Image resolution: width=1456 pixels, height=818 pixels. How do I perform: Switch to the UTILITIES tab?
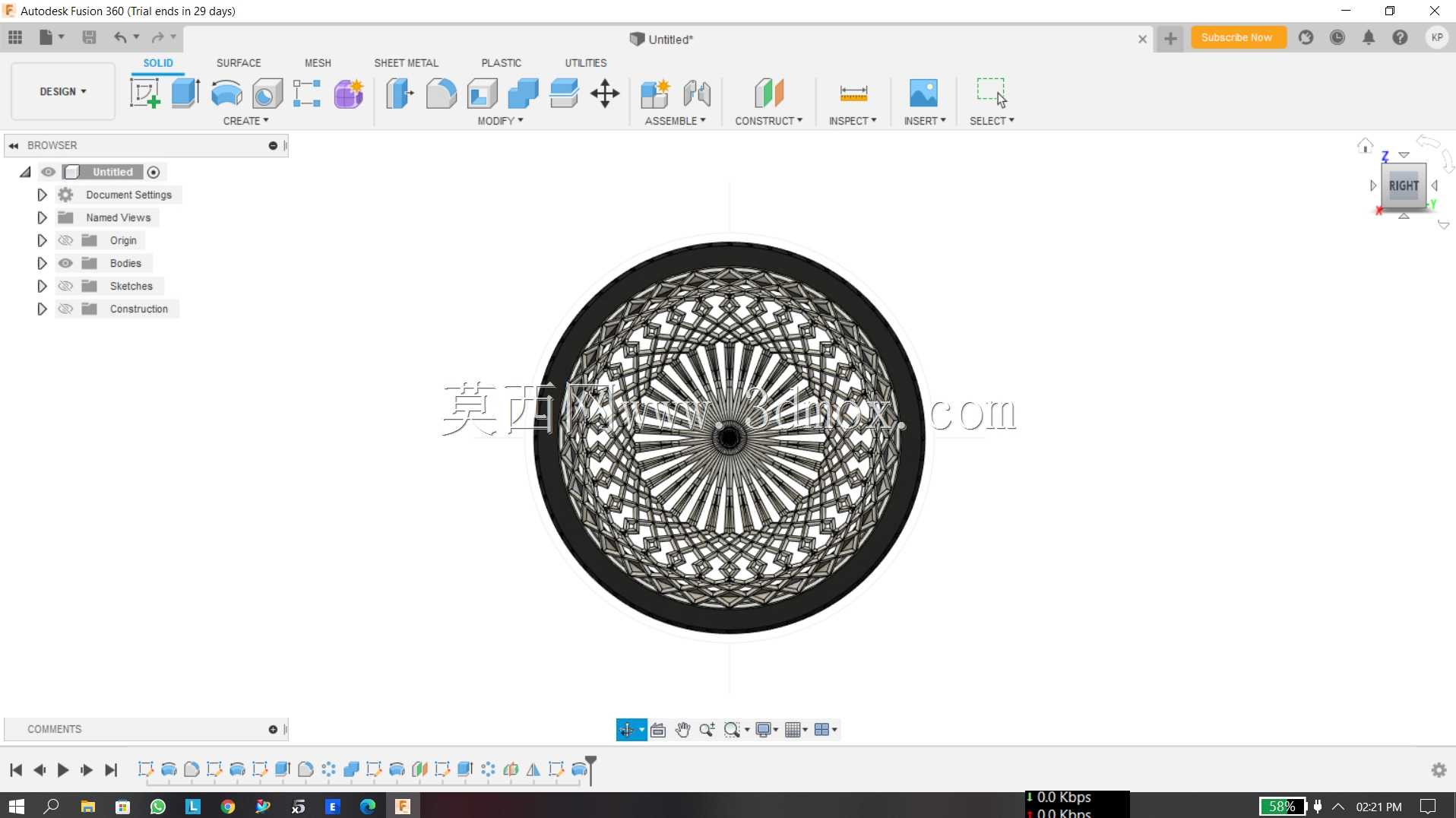point(585,63)
